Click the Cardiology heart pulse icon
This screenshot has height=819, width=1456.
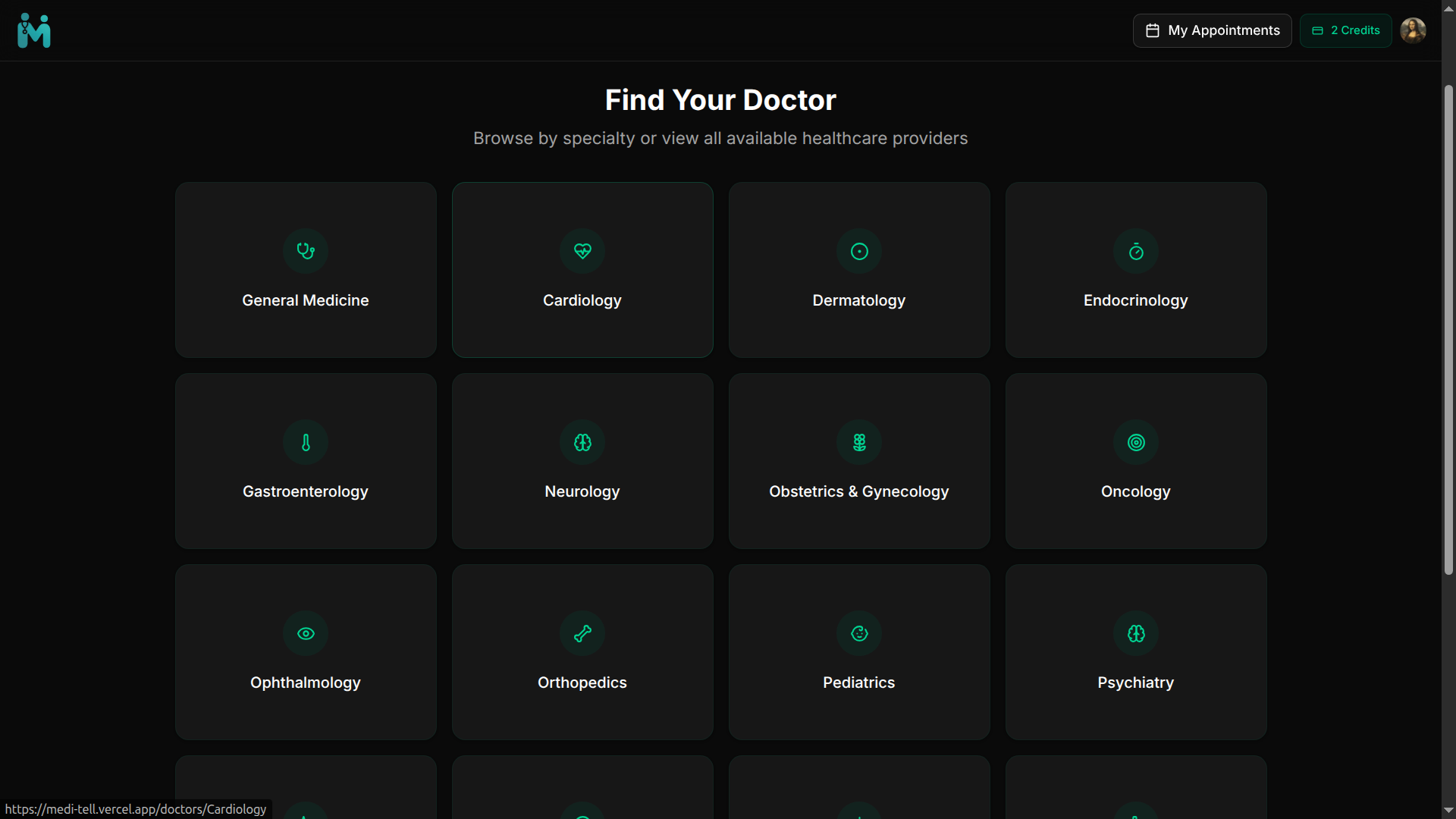point(582,251)
